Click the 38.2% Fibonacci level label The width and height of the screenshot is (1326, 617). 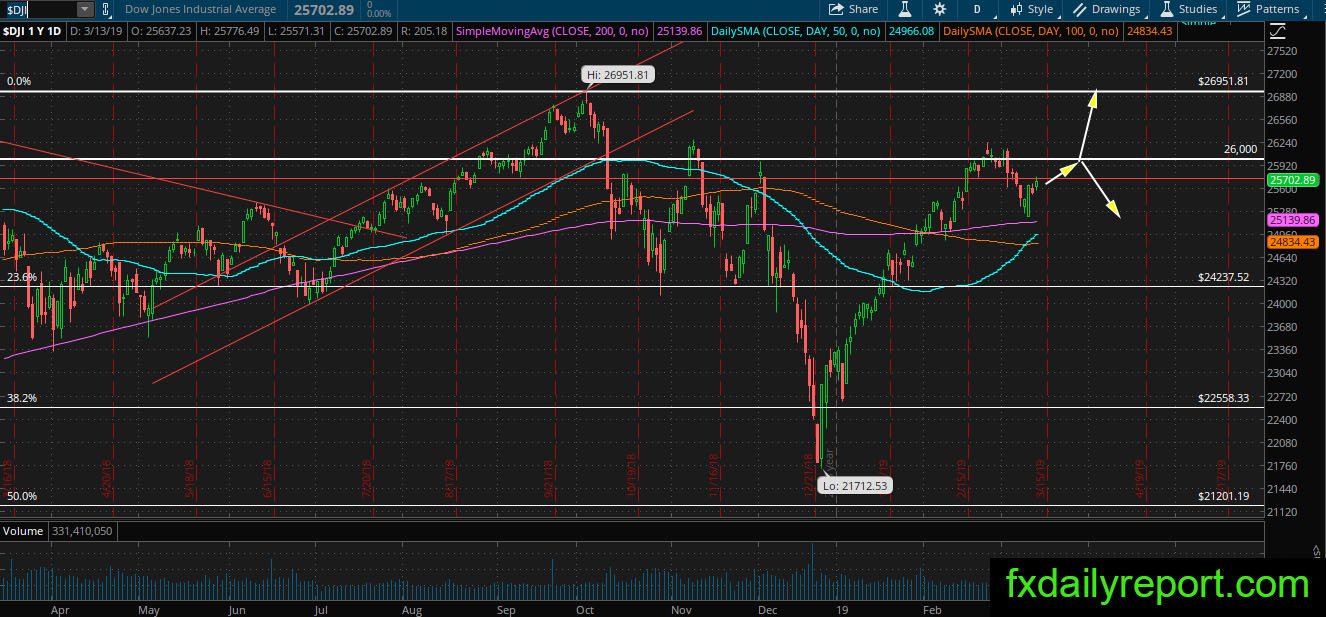point(22,397)
